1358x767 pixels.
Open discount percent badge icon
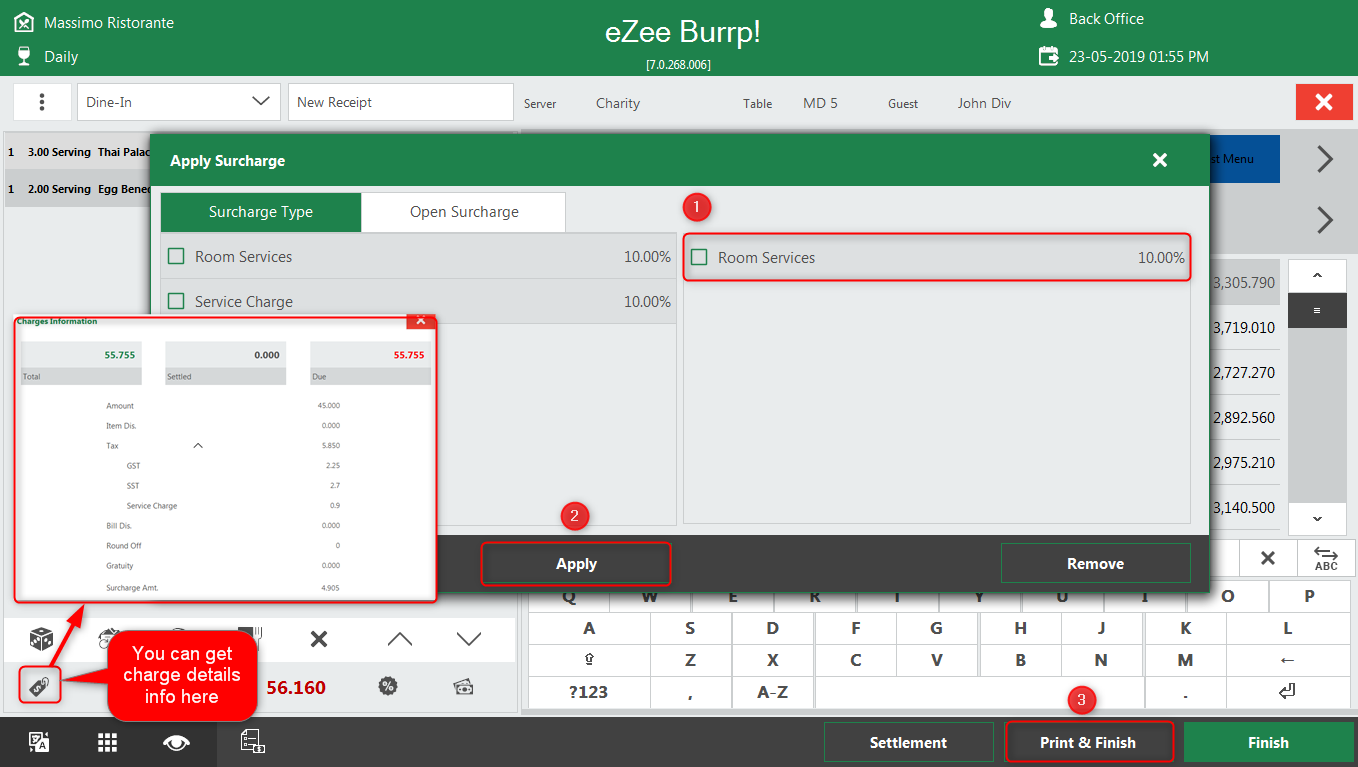388,686
